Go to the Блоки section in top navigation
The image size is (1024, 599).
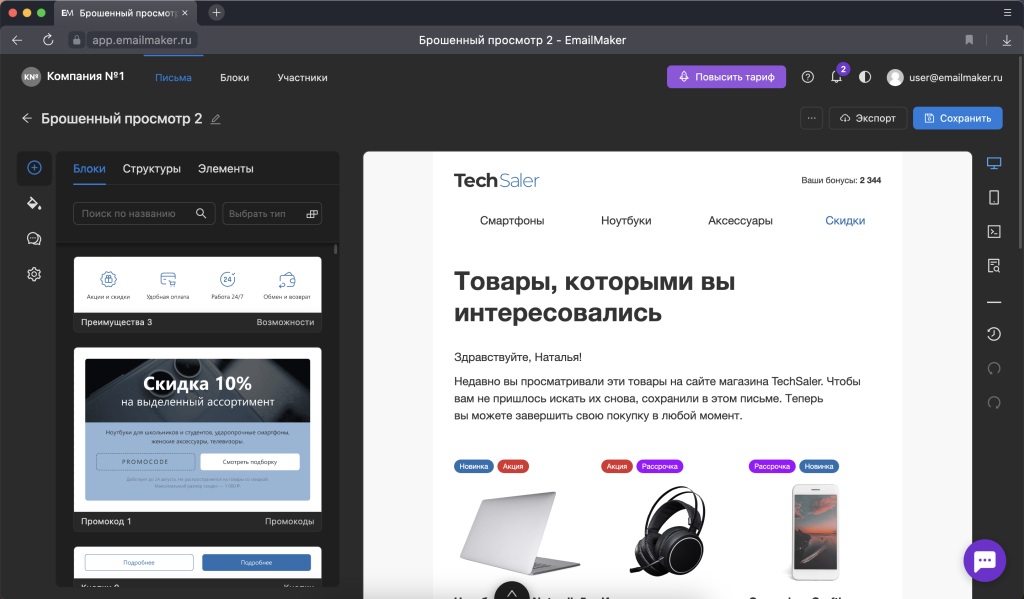(234, 77)
